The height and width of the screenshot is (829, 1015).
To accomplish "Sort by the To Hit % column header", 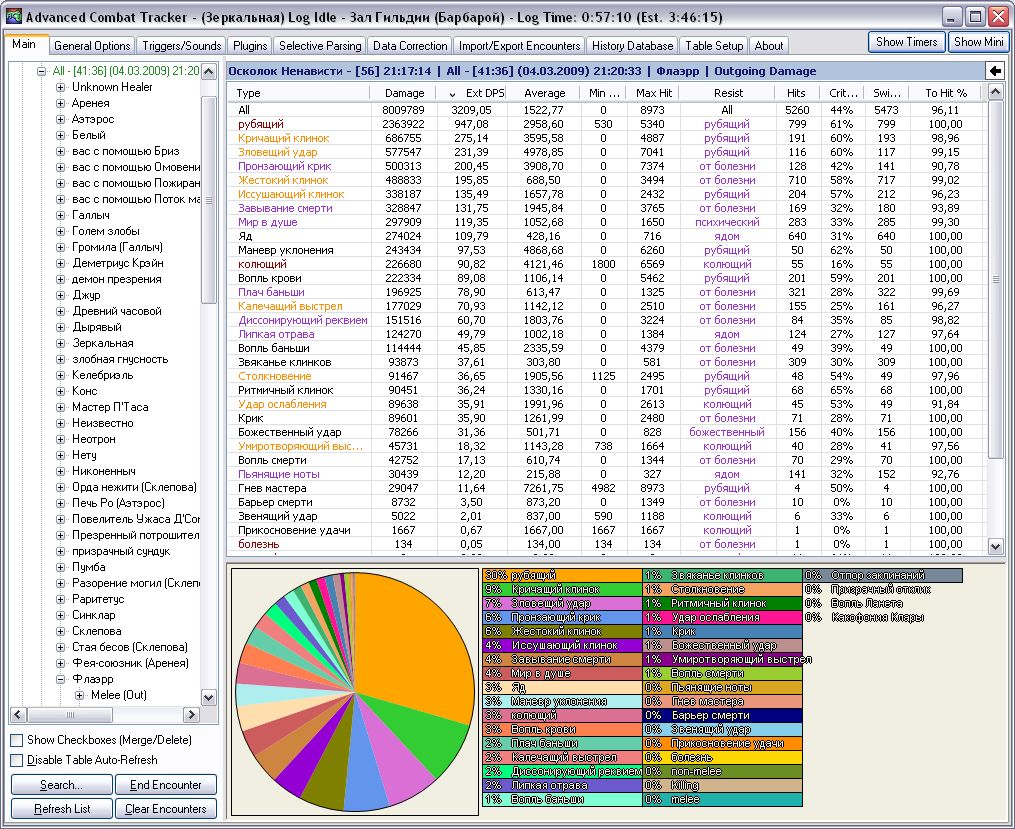I will 946,93.
